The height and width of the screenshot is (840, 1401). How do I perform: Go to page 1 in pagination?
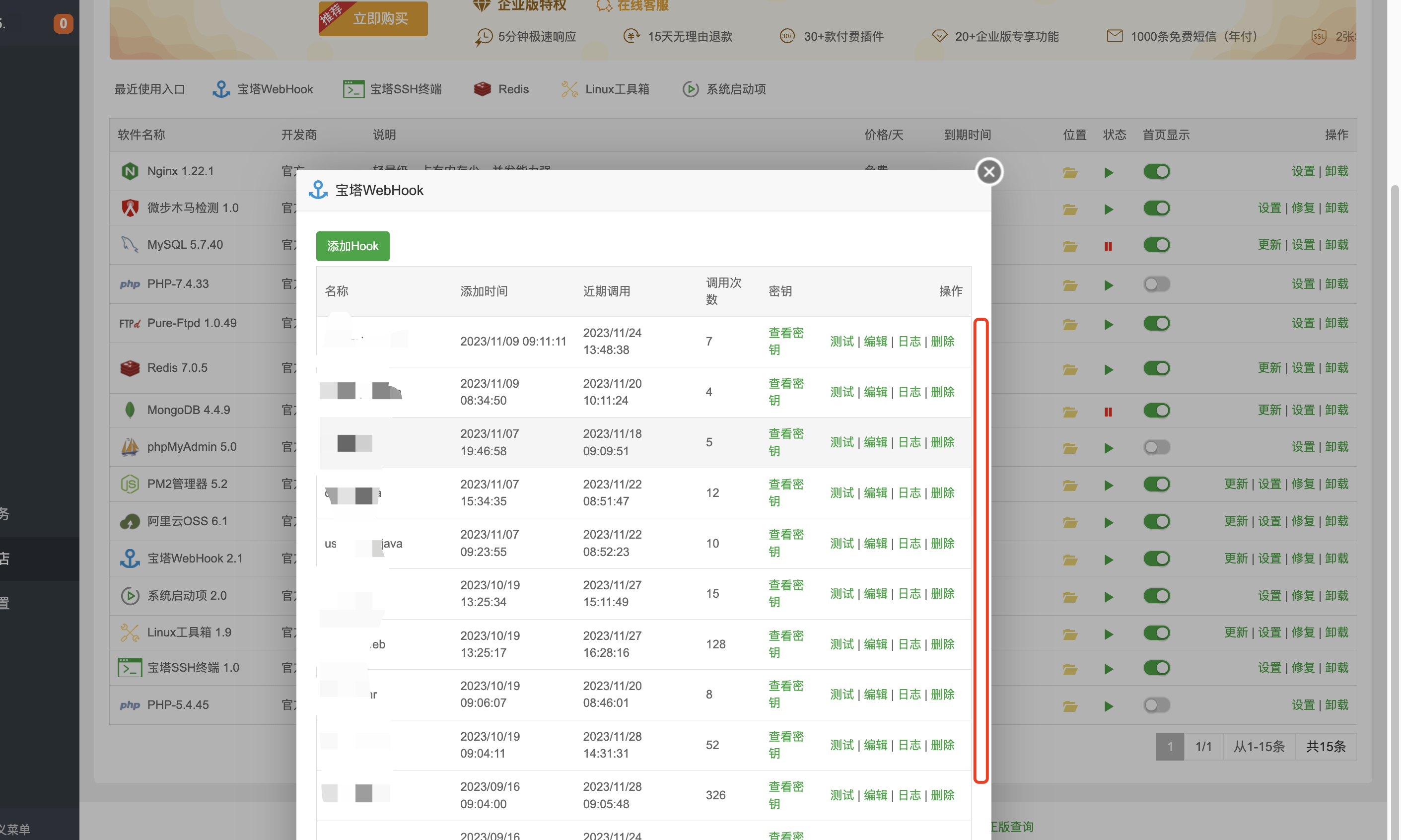point(1170,747)
